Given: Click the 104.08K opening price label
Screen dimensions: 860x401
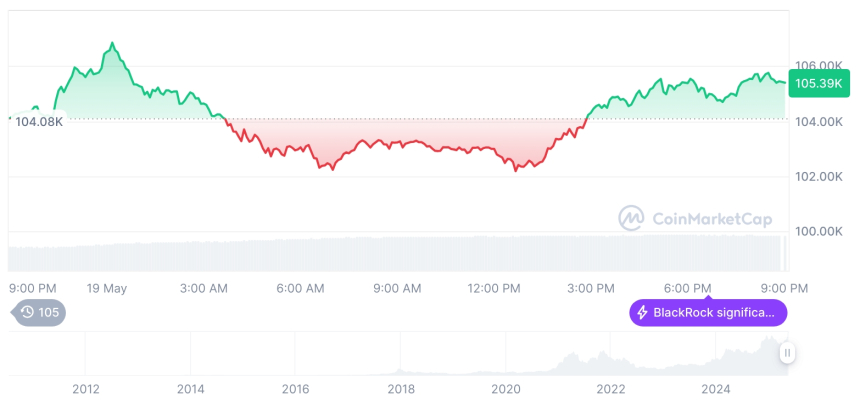Looking at the screenshot, I should coord(39,121).
